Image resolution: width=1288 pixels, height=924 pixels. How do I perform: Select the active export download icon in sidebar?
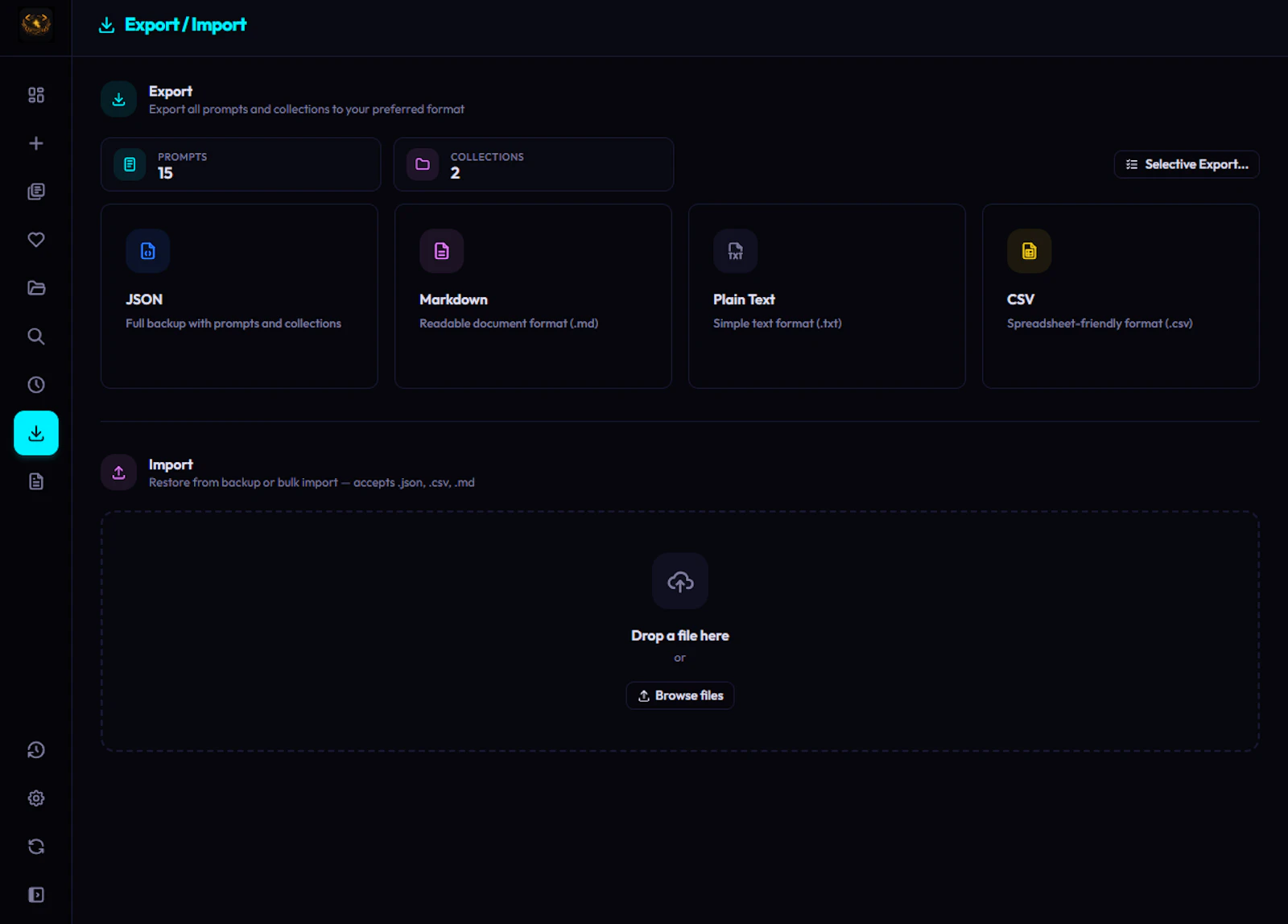[36, 433]
